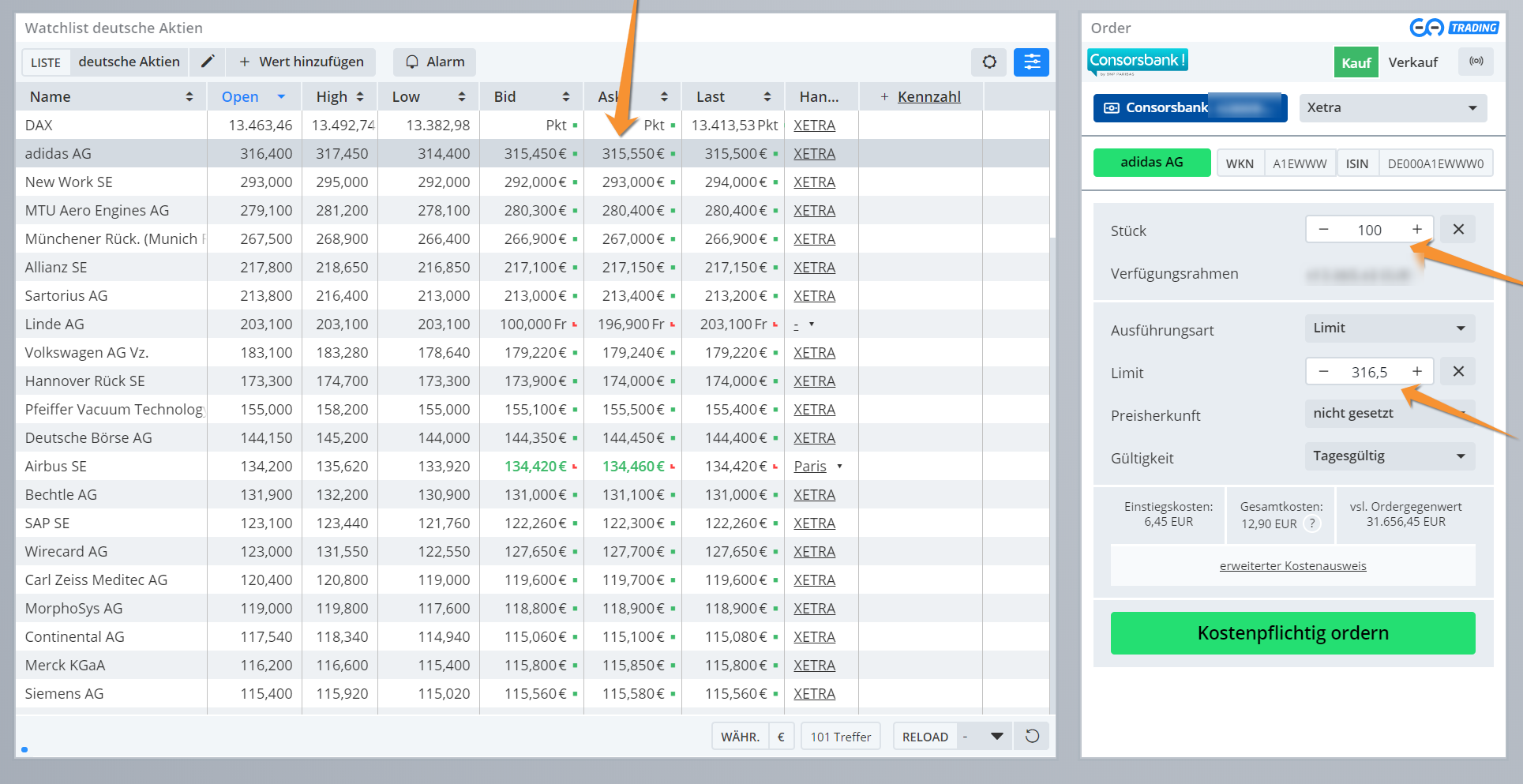Image resolution: width=1523 pixels, height=784 pixels.
Task: Increase Stück quantity with plus
Action: (1417, 229)
